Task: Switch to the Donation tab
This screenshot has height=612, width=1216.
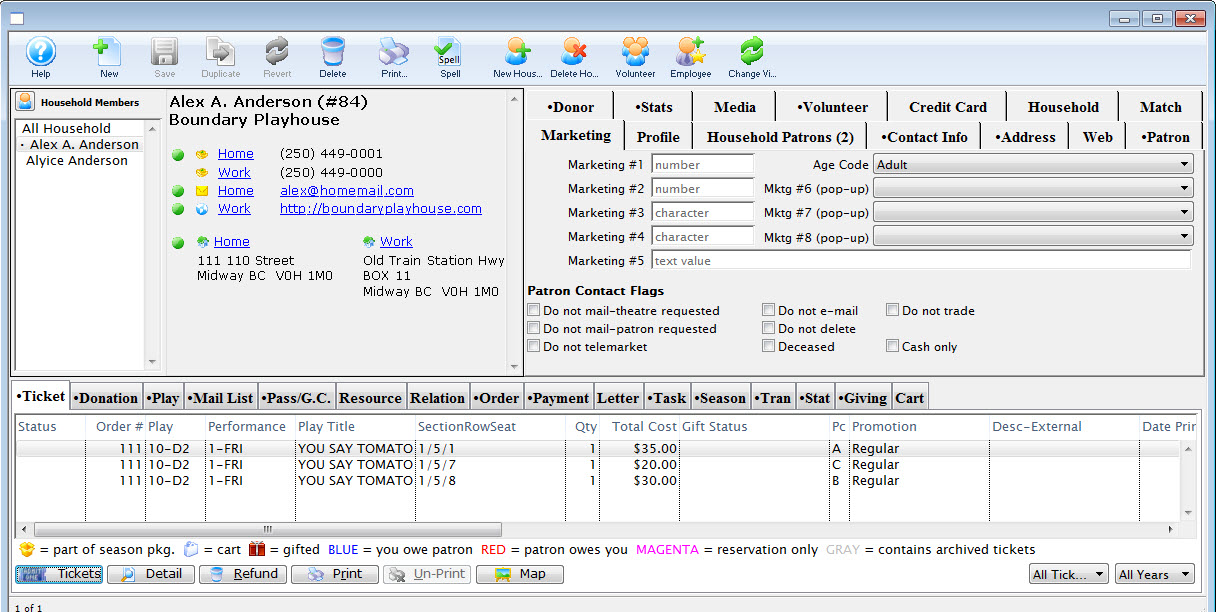Action: pyautogui.click(x=106, y=398)
